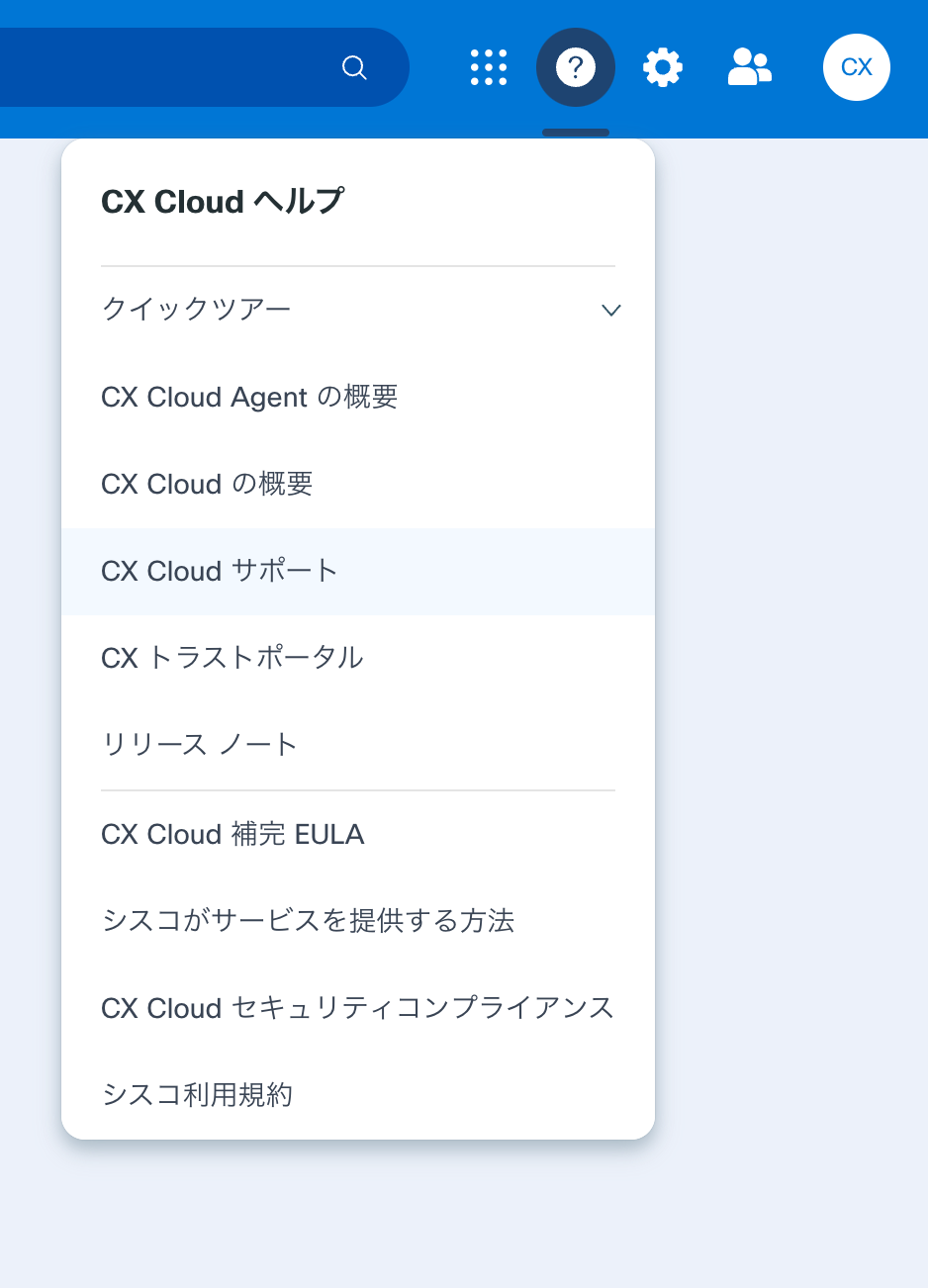Collapse the quick tour chevron arrow
This screenshot has height=1288, width=928.
pyautogui.click(x=611, y=310)
